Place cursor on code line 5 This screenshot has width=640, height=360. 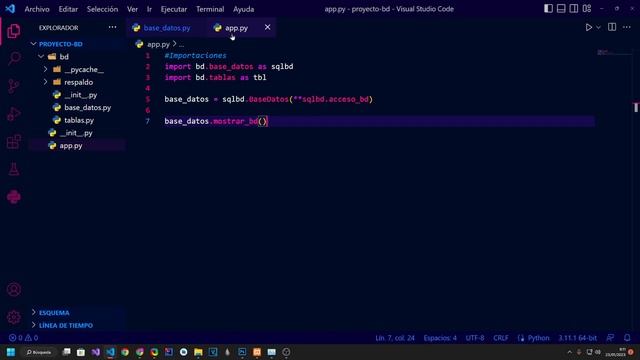pos(269,99)
